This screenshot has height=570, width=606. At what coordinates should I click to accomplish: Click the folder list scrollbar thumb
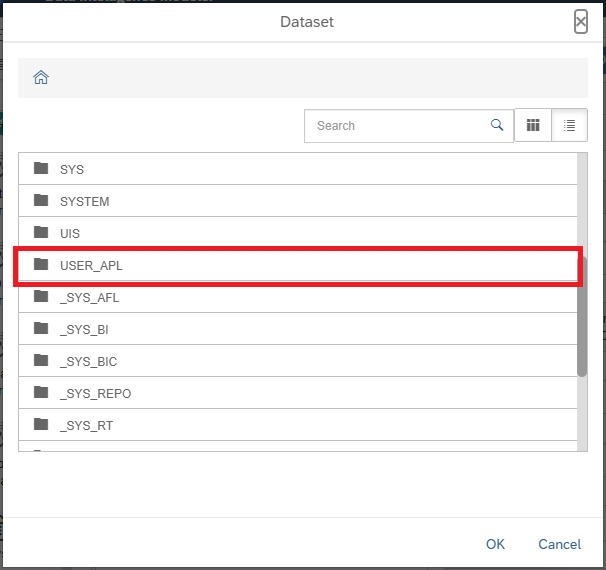[x=582, y=315]
